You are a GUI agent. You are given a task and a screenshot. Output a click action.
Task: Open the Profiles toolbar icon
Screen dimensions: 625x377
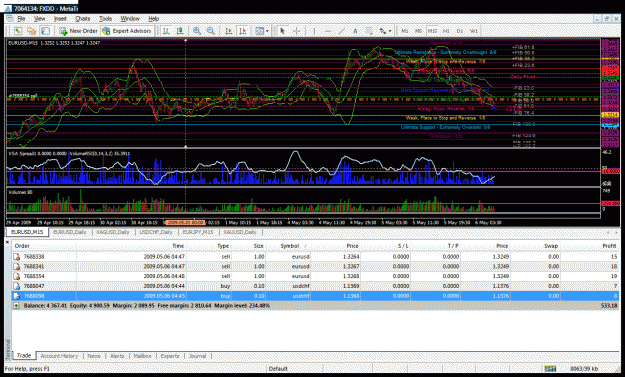coord(31,31)
